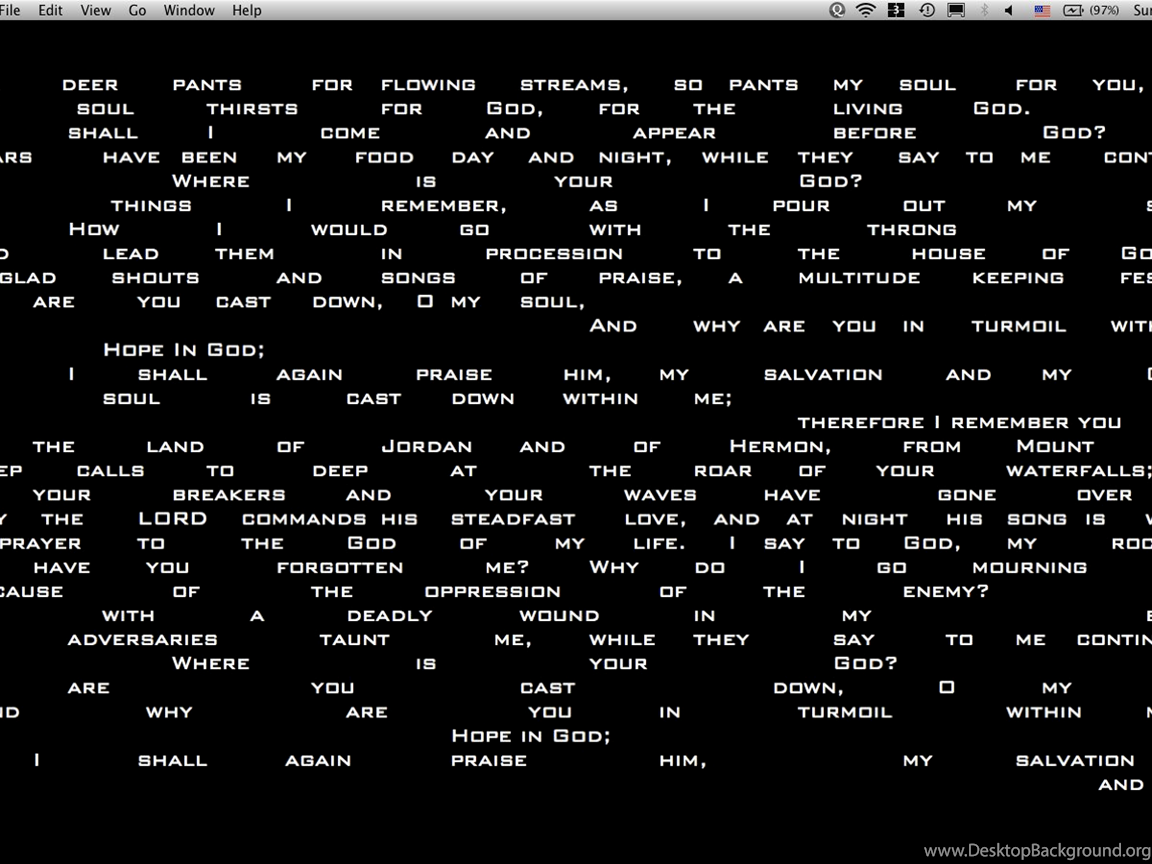Open the Bluetooth status menu
The image size is (1152, 864).
pyautogui.click(x=983, y=10)
